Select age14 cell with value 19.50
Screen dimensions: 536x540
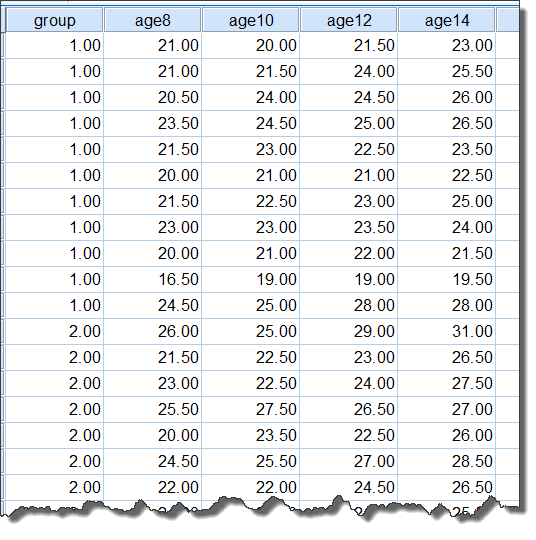click(x=447, y=279)
